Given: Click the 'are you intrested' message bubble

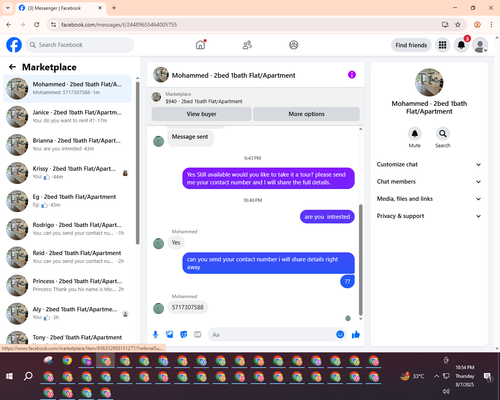Looking at the screenshot, I should [x=327, y=217].
